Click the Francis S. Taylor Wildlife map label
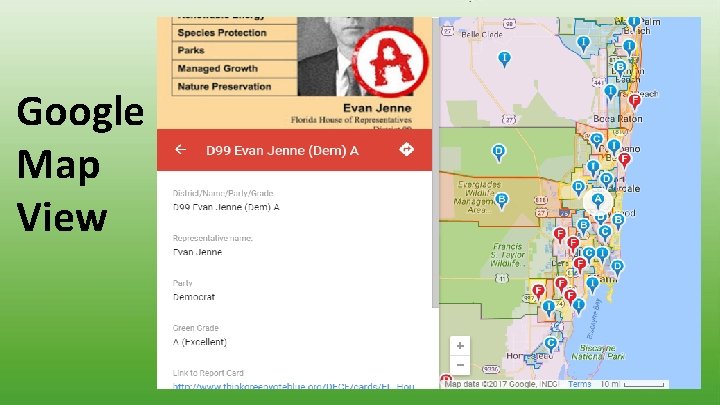 click(507, 255)
